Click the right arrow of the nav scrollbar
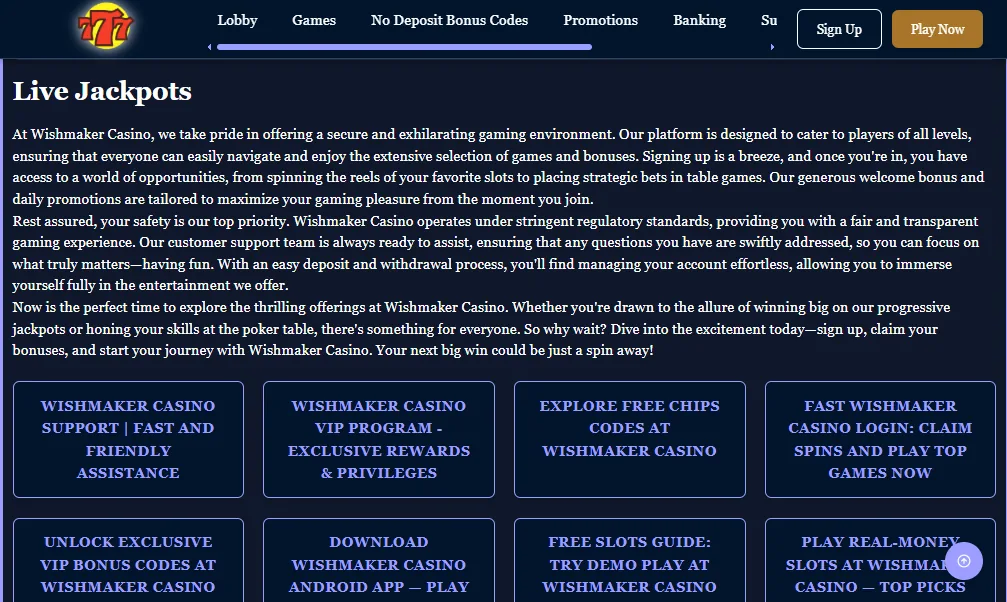This screenshot has width=1007, height=602. click(772, 47)
